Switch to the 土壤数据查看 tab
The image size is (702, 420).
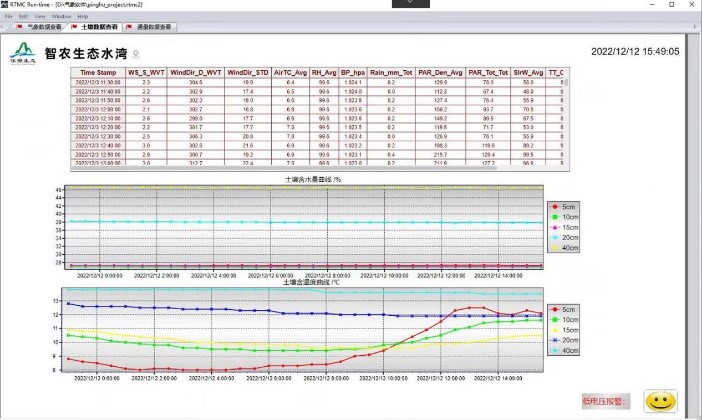[94, 27]
